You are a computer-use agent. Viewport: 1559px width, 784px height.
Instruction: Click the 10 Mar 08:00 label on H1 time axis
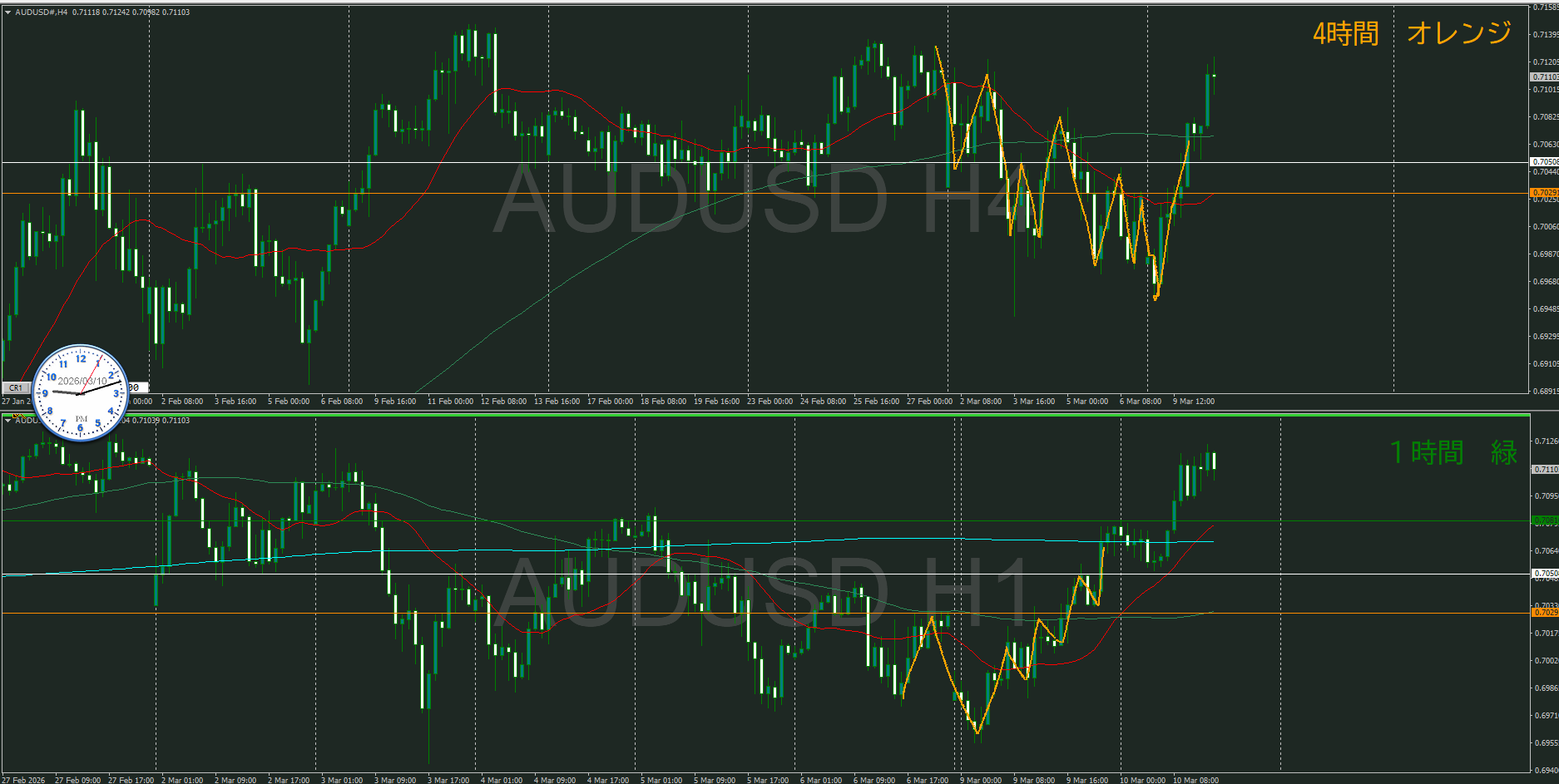(x=1195, y=780)
